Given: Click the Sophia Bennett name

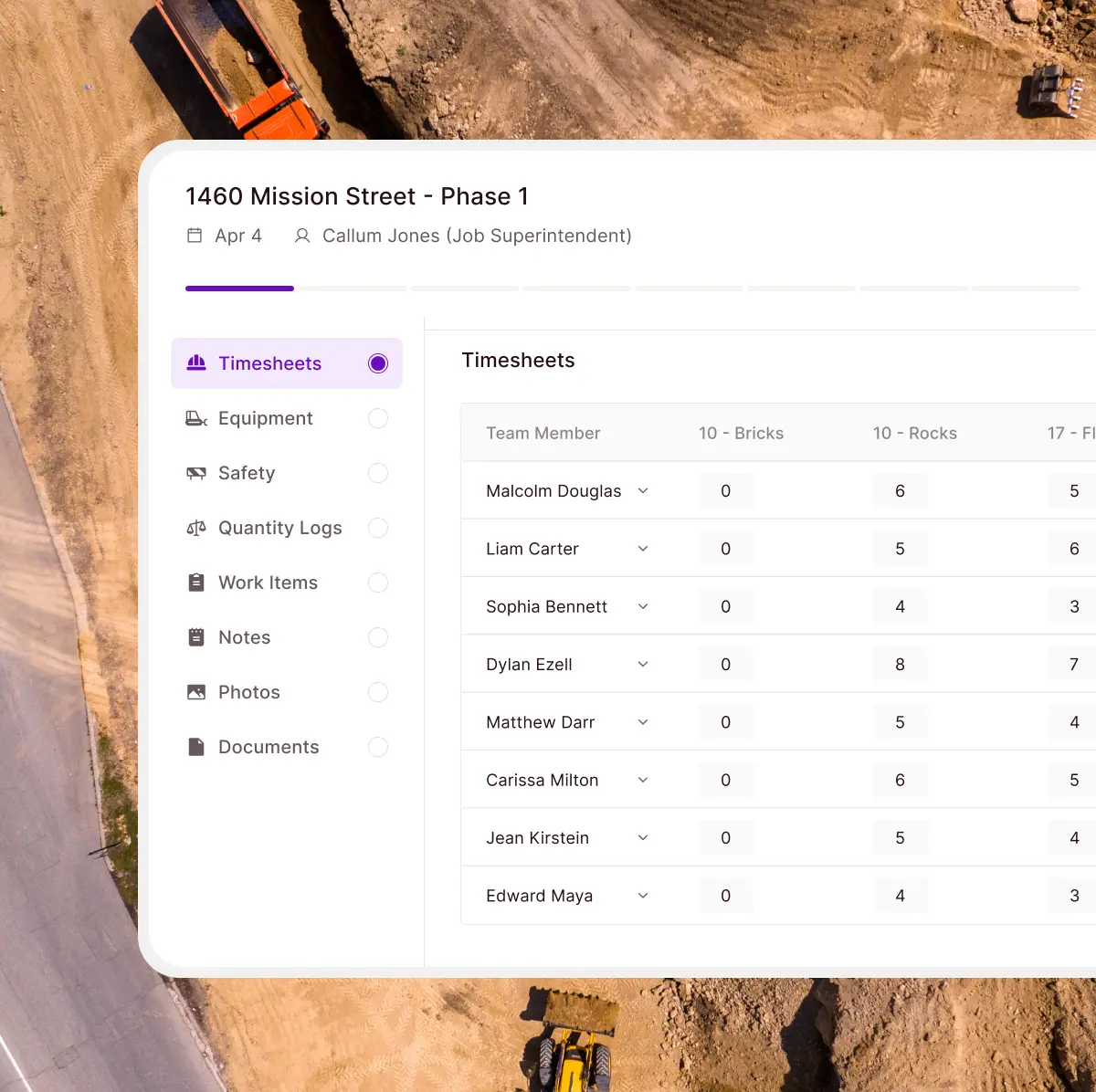Looking at the screenshot, I should pyautogui.click(x=546, y=606).
